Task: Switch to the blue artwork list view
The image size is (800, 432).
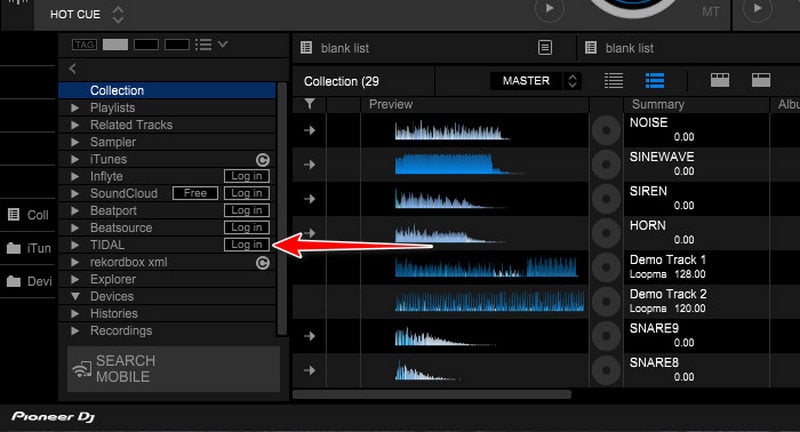Action: point(655,81)
